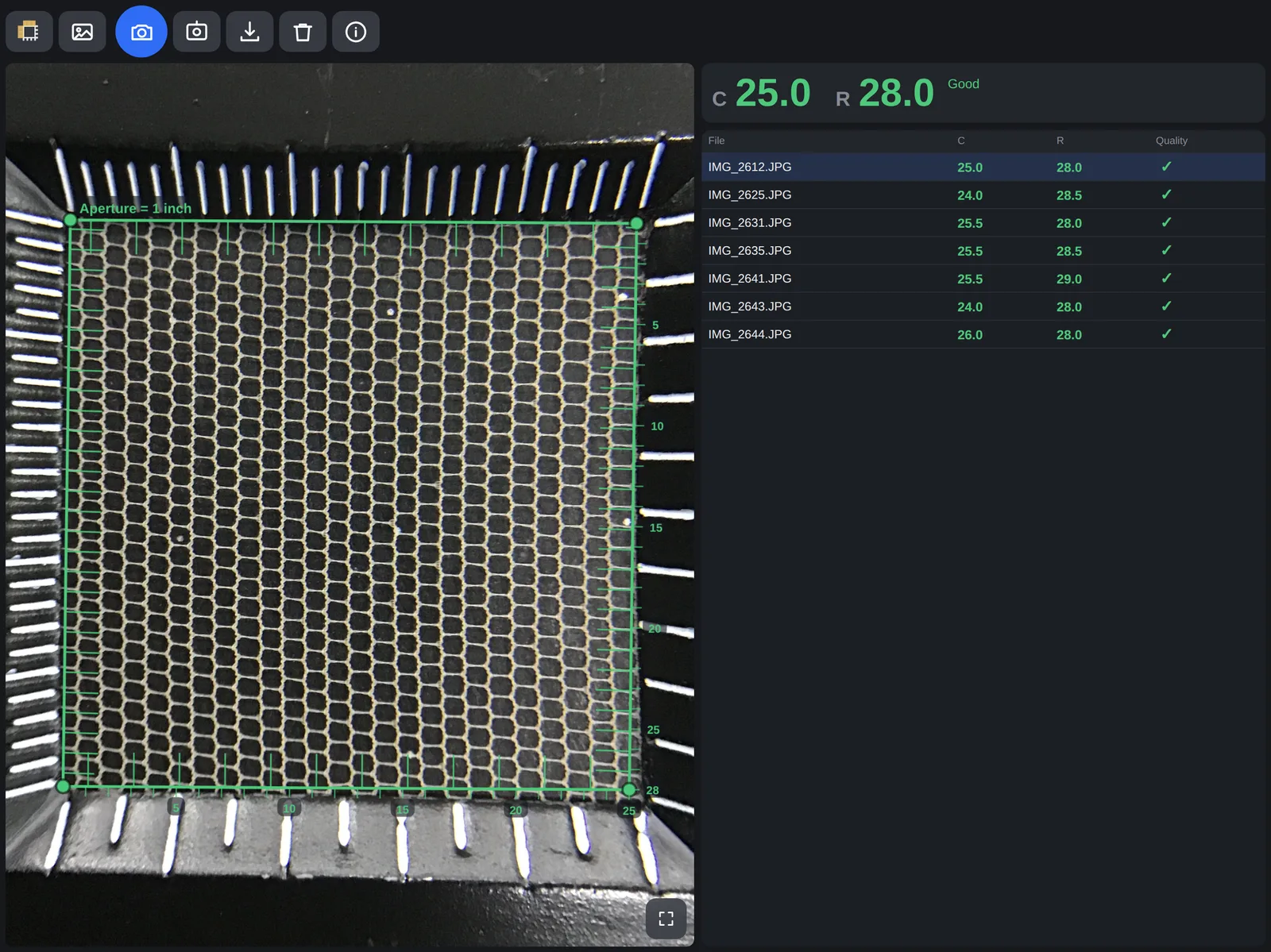Open the info circle icon
Viewport: 1271px width, 952px height.
[356, 32]
